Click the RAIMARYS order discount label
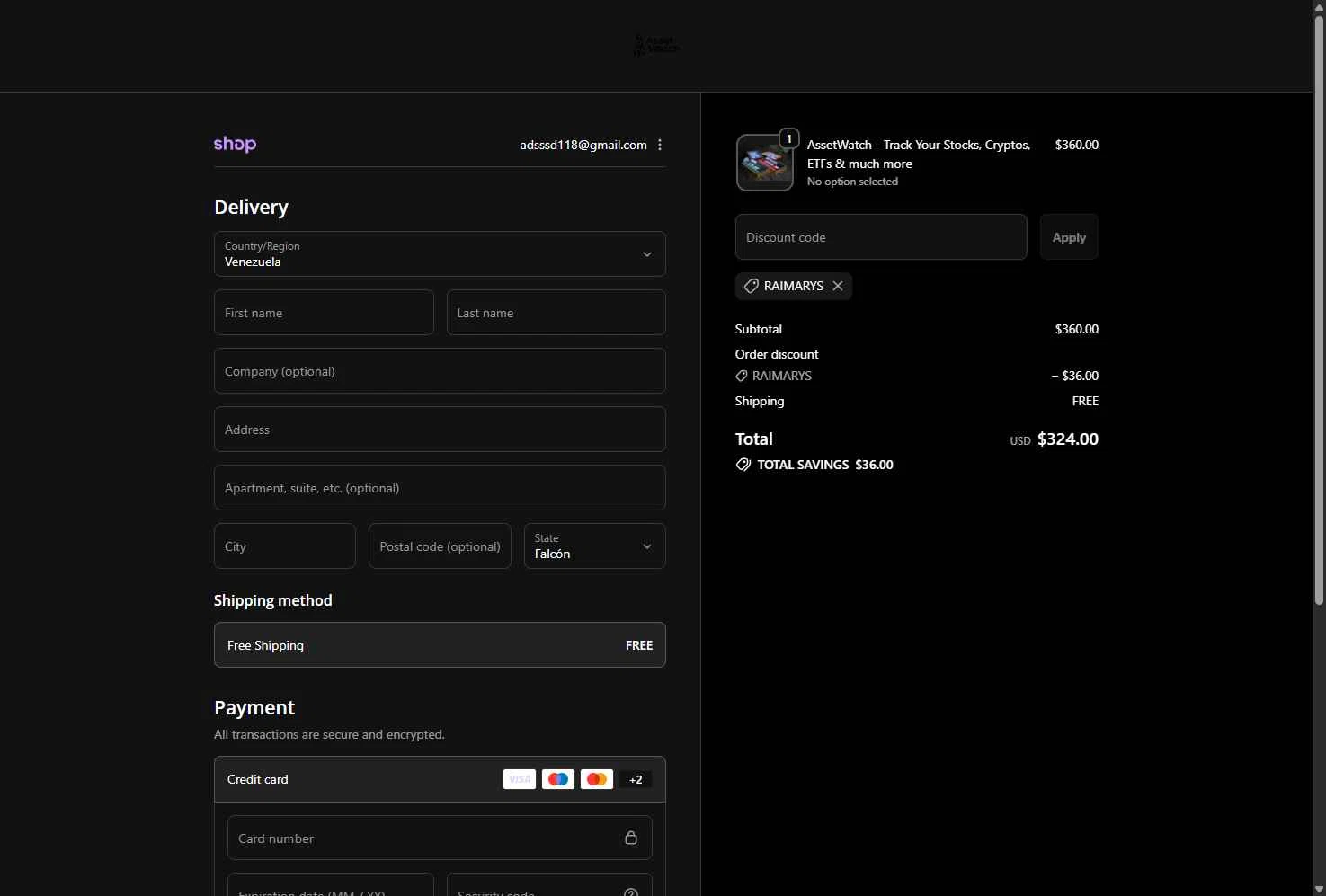Image resolution: width=1326 pixels, height=896 pixels. [x=782, y=376]
